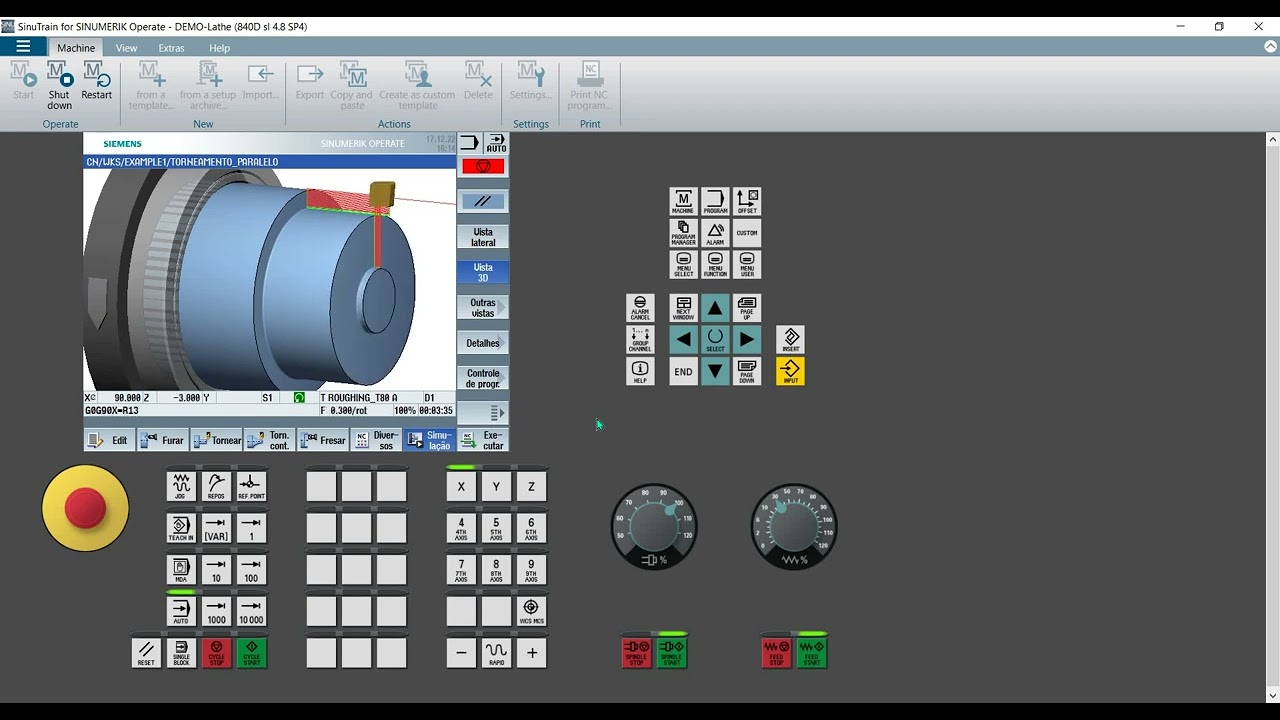Click the red SPINDLE STOP key

point(636,653)
